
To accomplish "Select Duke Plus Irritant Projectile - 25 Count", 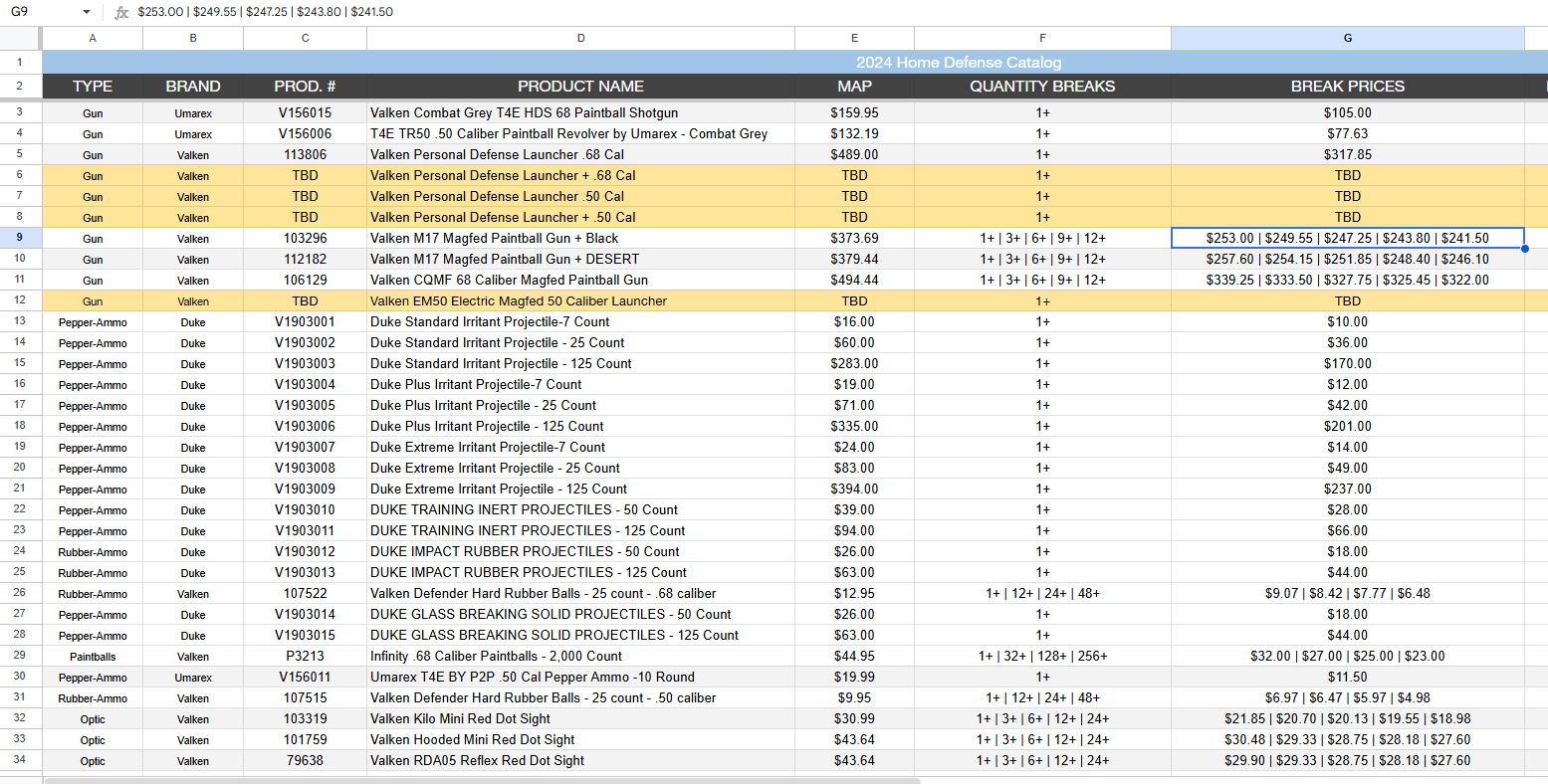I will pos(580,405).
